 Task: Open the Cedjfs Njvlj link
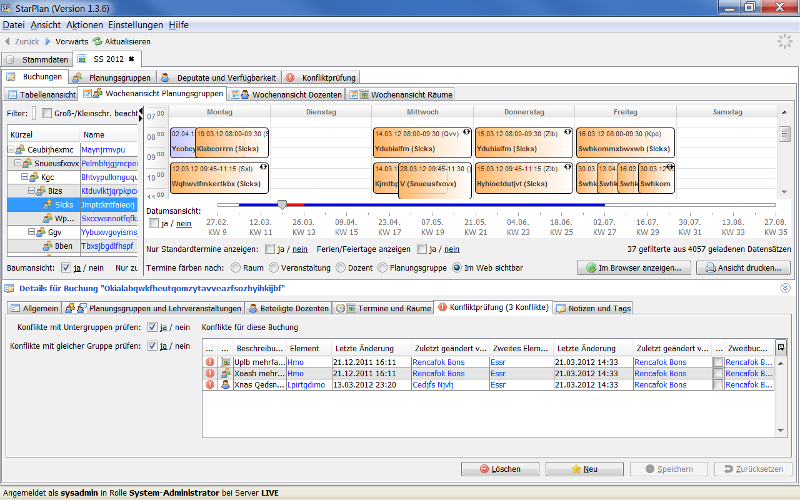click(433, 385)
